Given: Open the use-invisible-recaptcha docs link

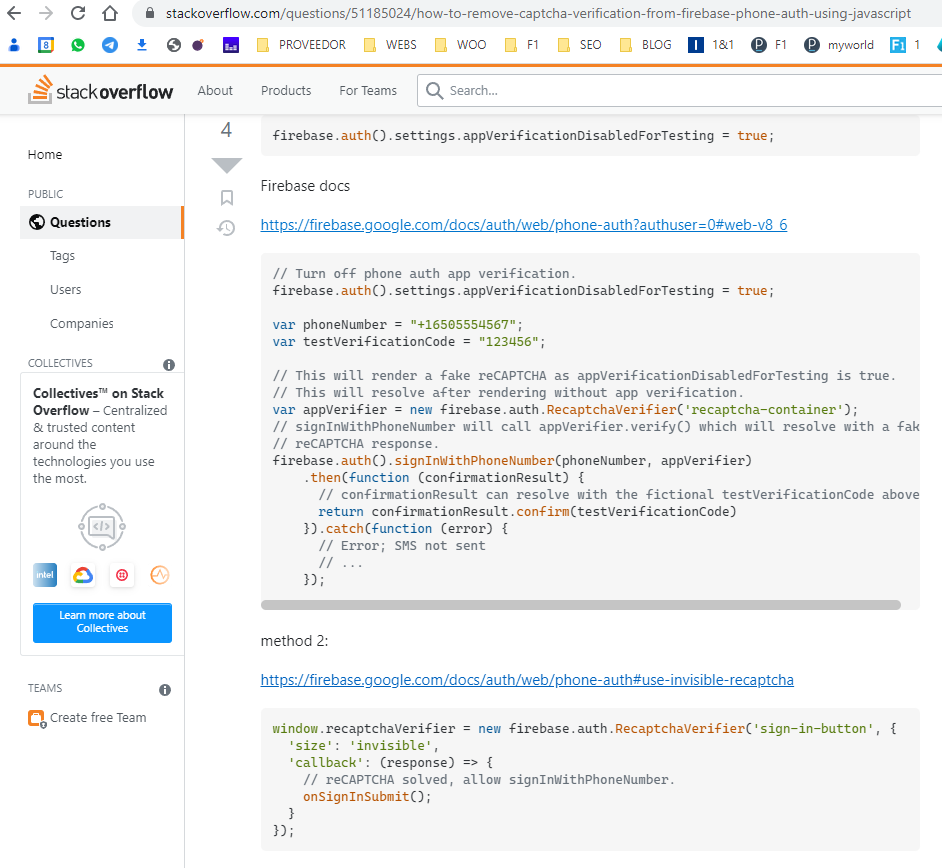Looking at the screenshot, I should [527, 680].
